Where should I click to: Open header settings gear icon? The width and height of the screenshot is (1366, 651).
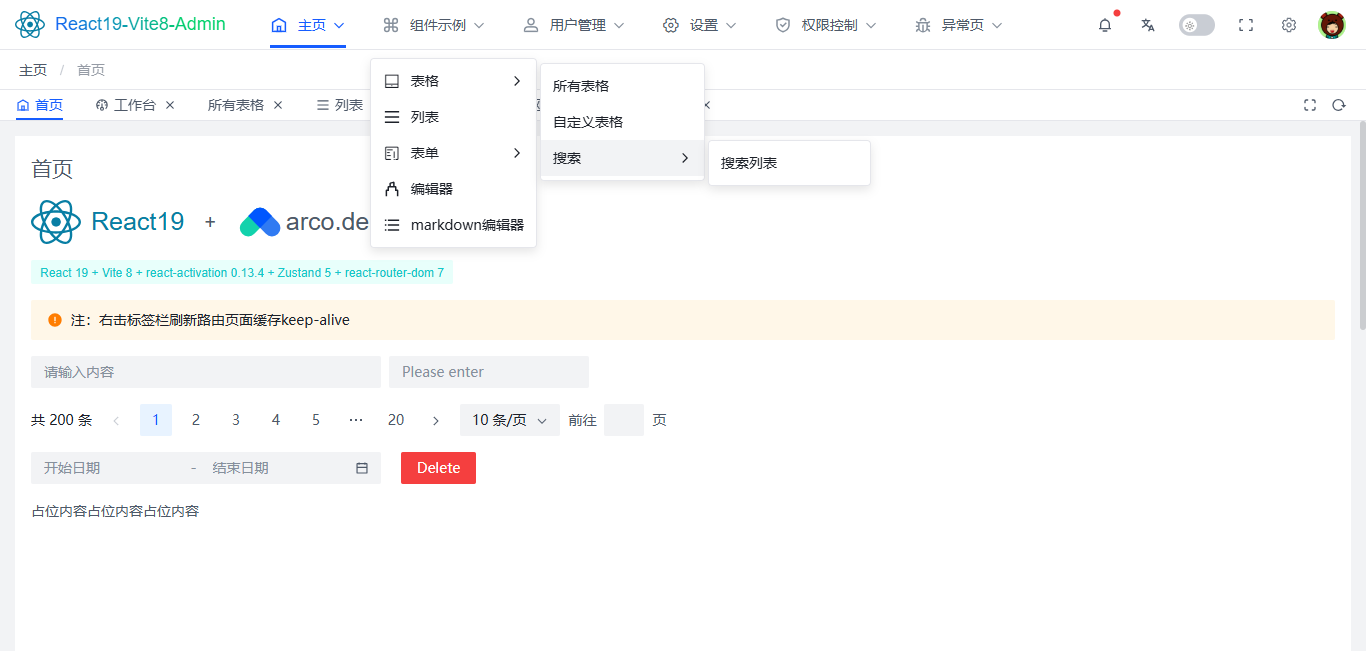pyautogui.click(x=1289, y=25)
